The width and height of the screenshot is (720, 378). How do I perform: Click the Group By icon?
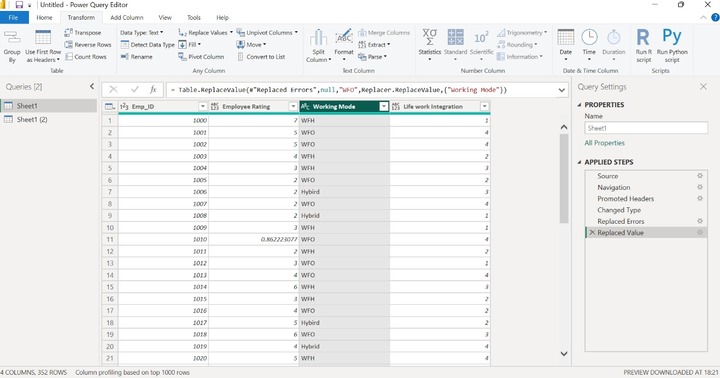[12, 46]
